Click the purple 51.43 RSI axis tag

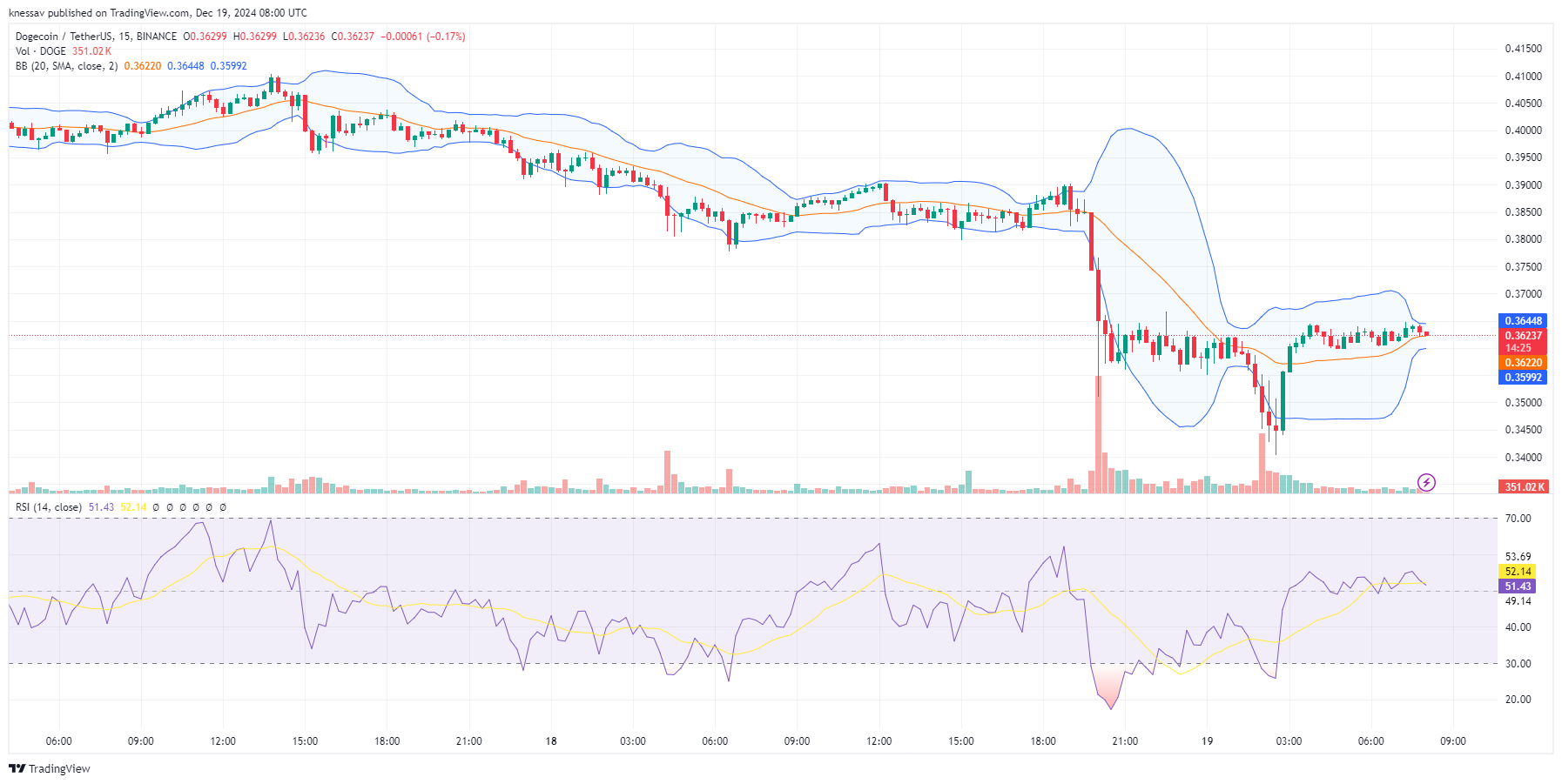(1518, 586)
